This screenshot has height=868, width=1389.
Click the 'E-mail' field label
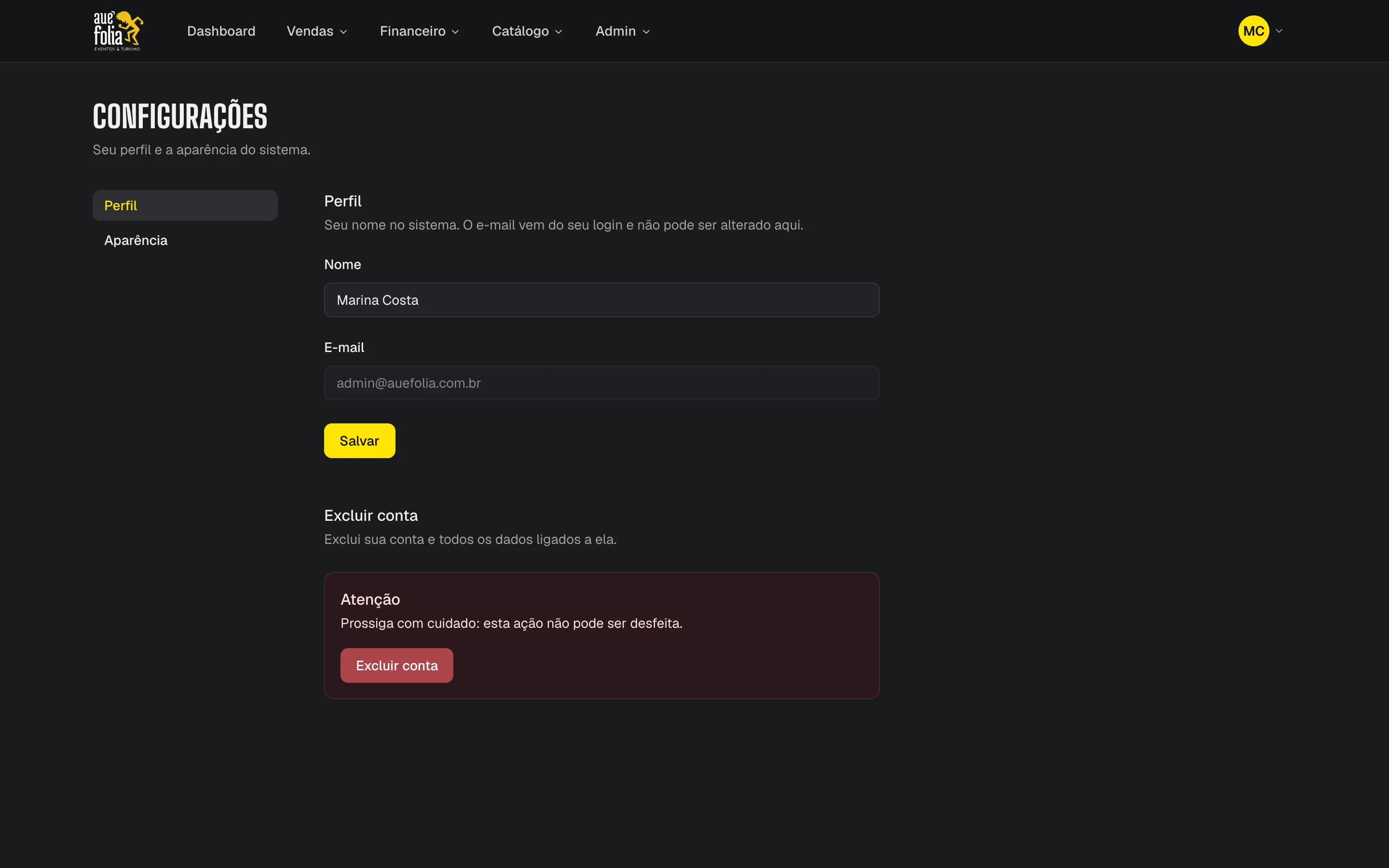344,347
